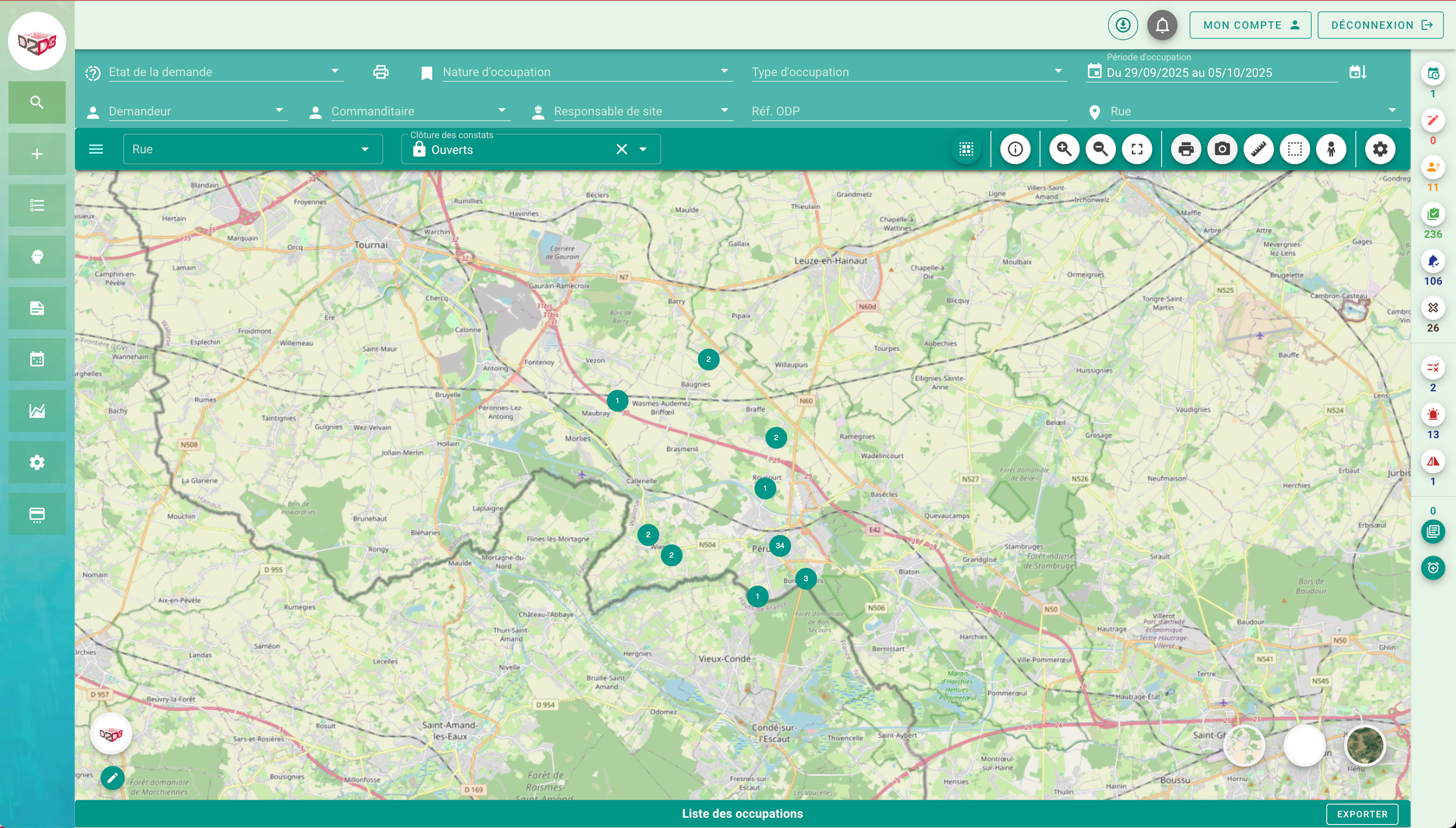Click the MON COMPTE button
Screen dimensions: 1456x828
click(x=1250, y=25)
